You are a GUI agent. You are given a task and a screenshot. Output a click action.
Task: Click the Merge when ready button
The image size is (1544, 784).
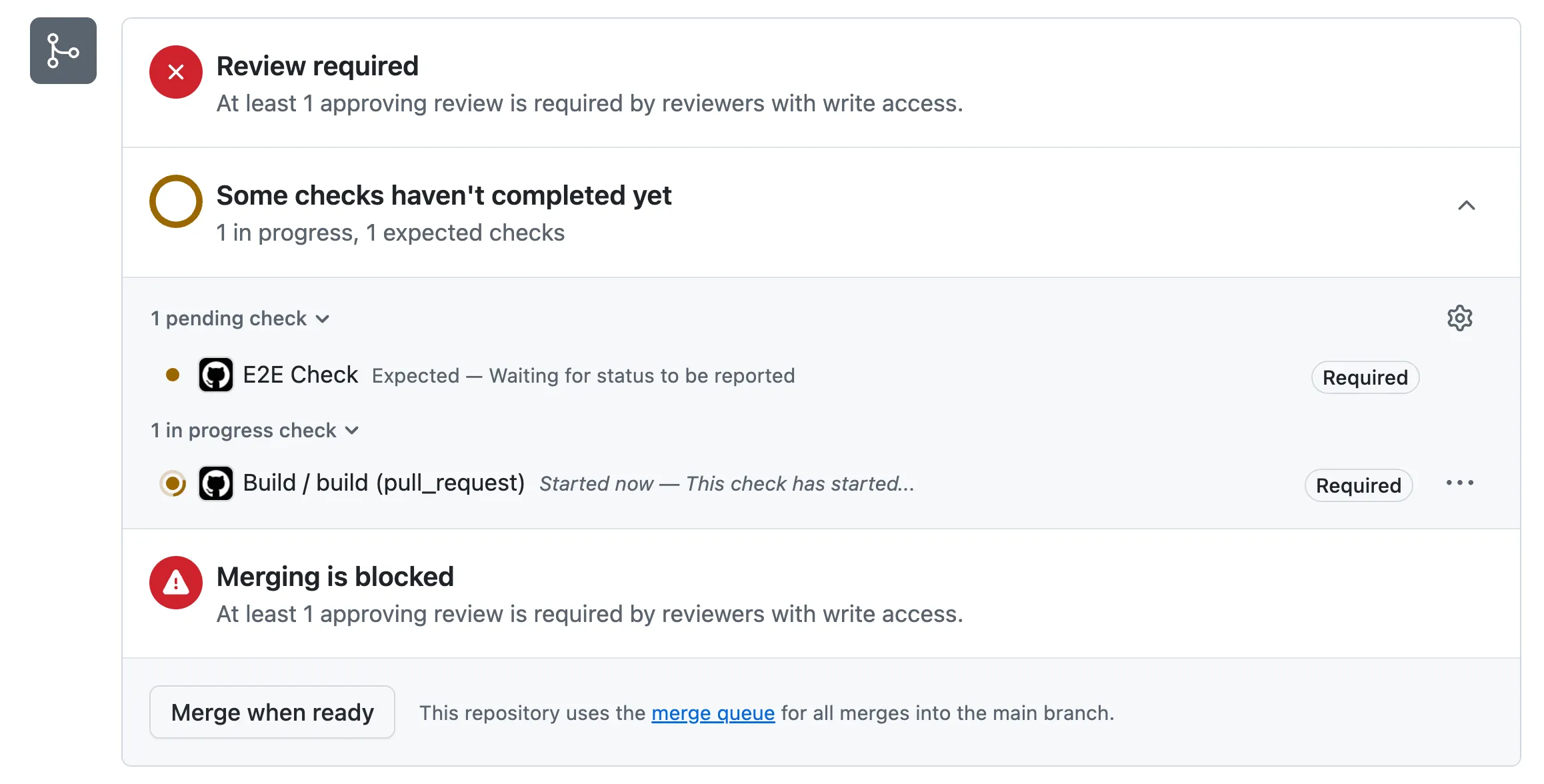pyautogui.click(x=272, y=712)
